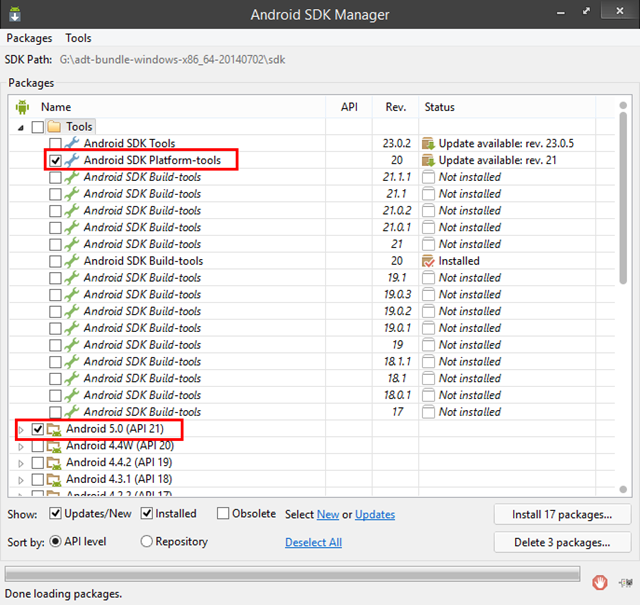Check the Build-tools rev 20 checkbox
The width and height of the screenshot is (640, 605).
(x=55, y=261)
